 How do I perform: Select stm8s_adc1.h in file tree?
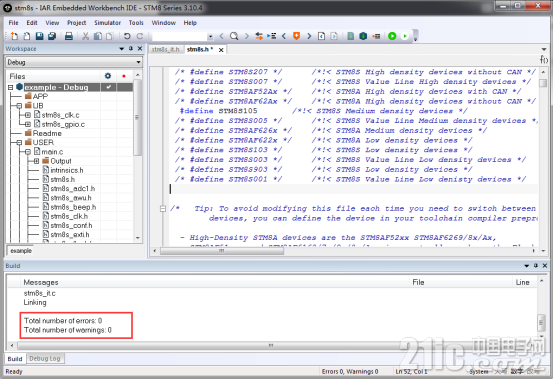pos(72,188)
